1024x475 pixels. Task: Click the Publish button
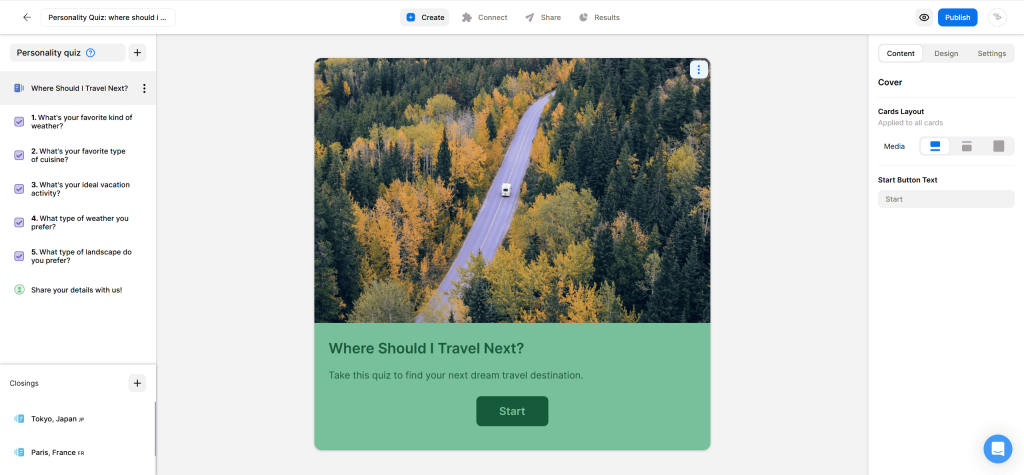point(957,18)
